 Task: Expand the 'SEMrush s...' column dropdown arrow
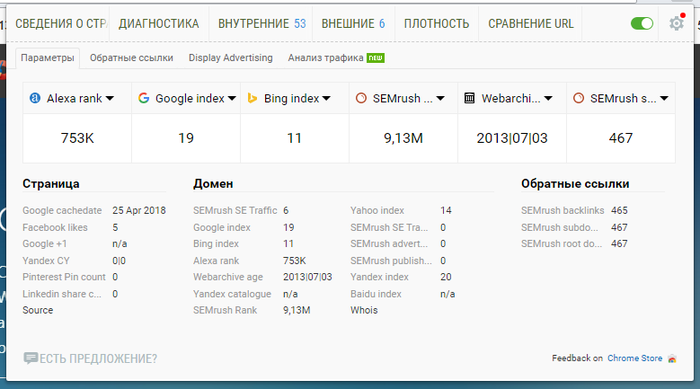[x=664, y=98]
